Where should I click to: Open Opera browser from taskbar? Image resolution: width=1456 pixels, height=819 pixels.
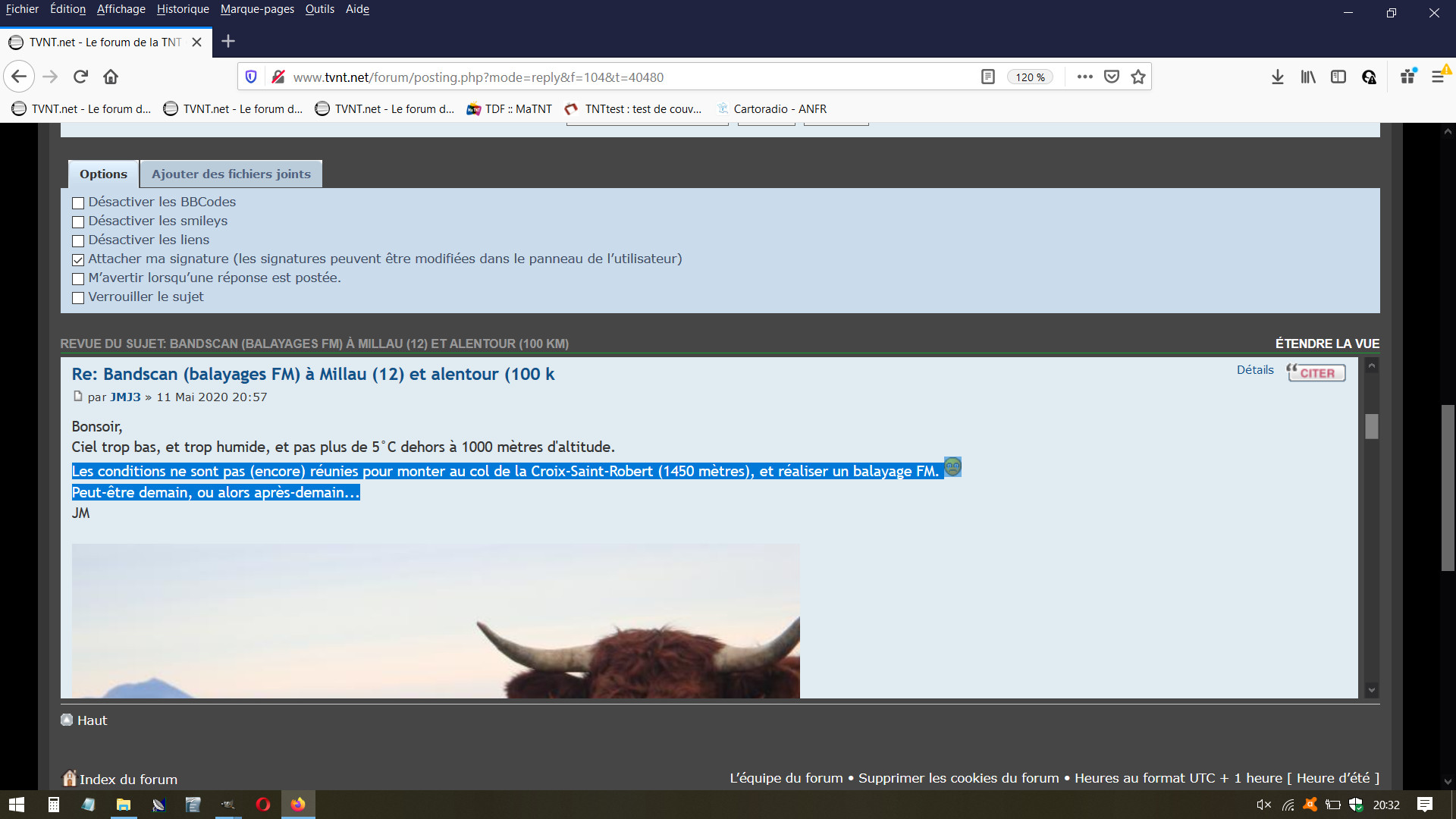(263, 805)
